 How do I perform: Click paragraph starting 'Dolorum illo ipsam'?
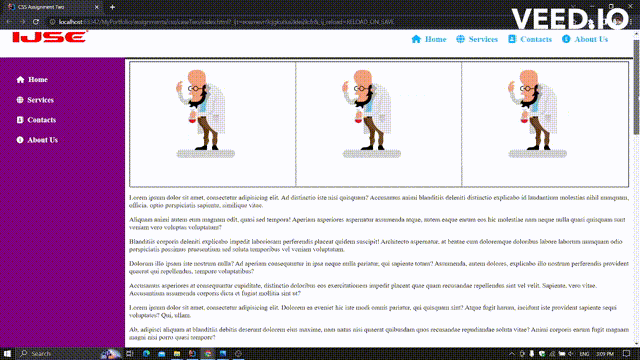point(379,267)
